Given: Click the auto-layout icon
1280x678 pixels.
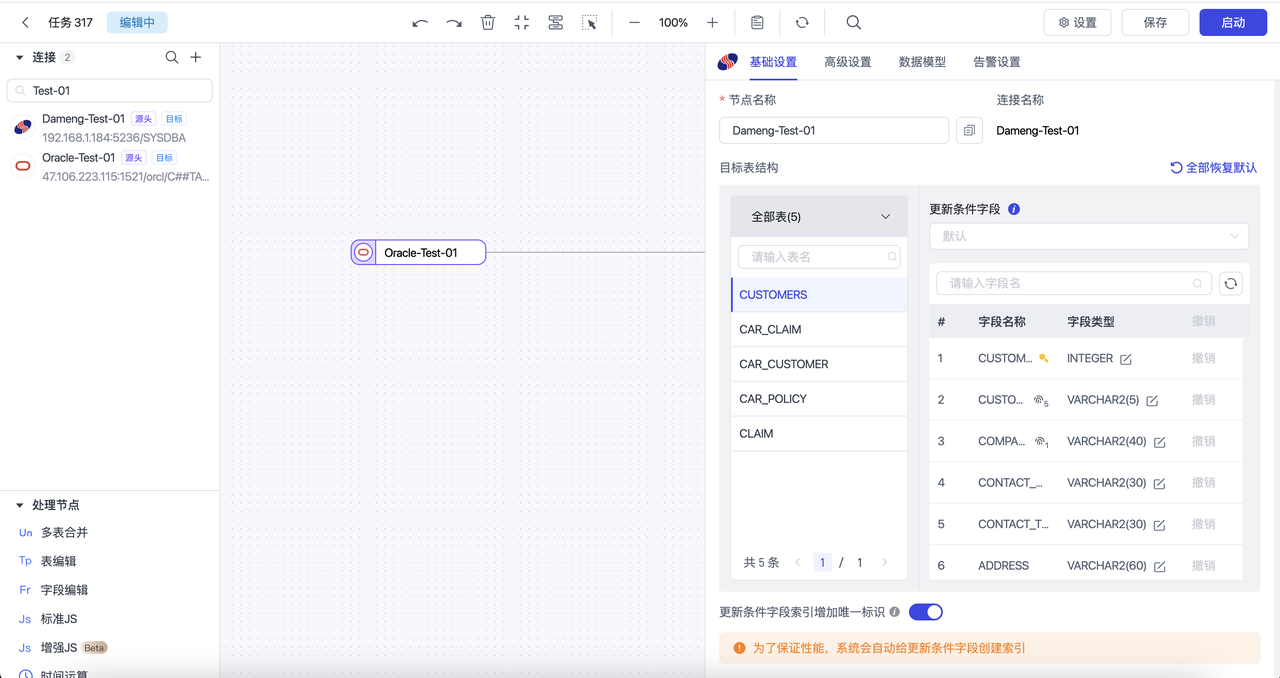Looking at the screenshot, I should 556,22.
